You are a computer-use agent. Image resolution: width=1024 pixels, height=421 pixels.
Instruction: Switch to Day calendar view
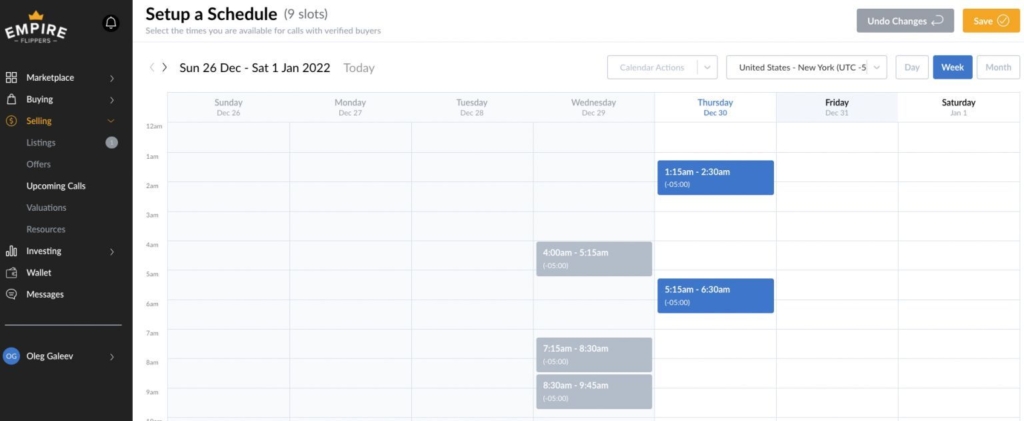click(x=911, y=67)
